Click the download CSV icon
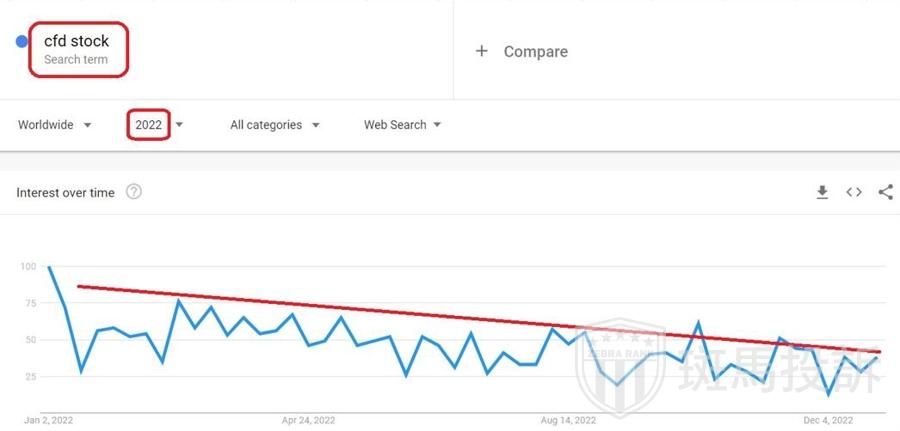This screenshot has height=431, width=900. 822,192
